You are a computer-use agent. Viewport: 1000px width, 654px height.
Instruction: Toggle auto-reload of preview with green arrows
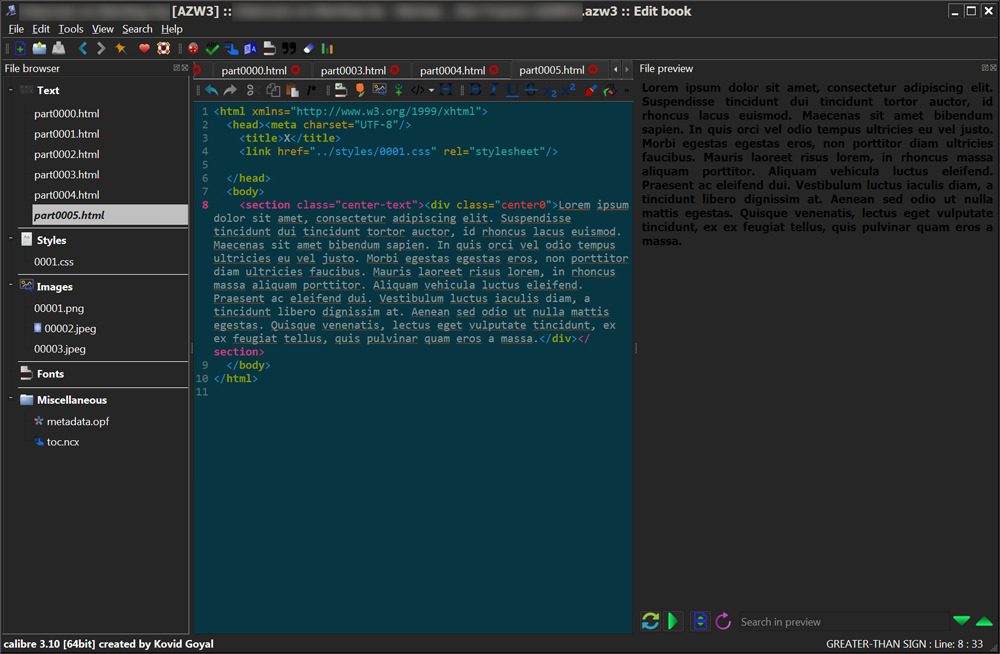pos(650,621)
